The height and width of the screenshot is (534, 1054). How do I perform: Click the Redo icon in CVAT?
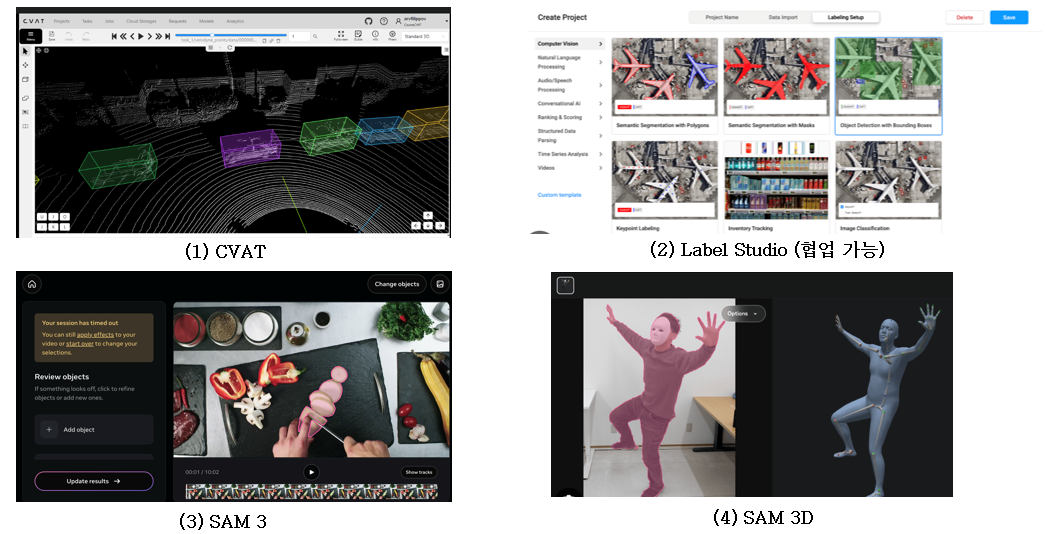[86, 36]
